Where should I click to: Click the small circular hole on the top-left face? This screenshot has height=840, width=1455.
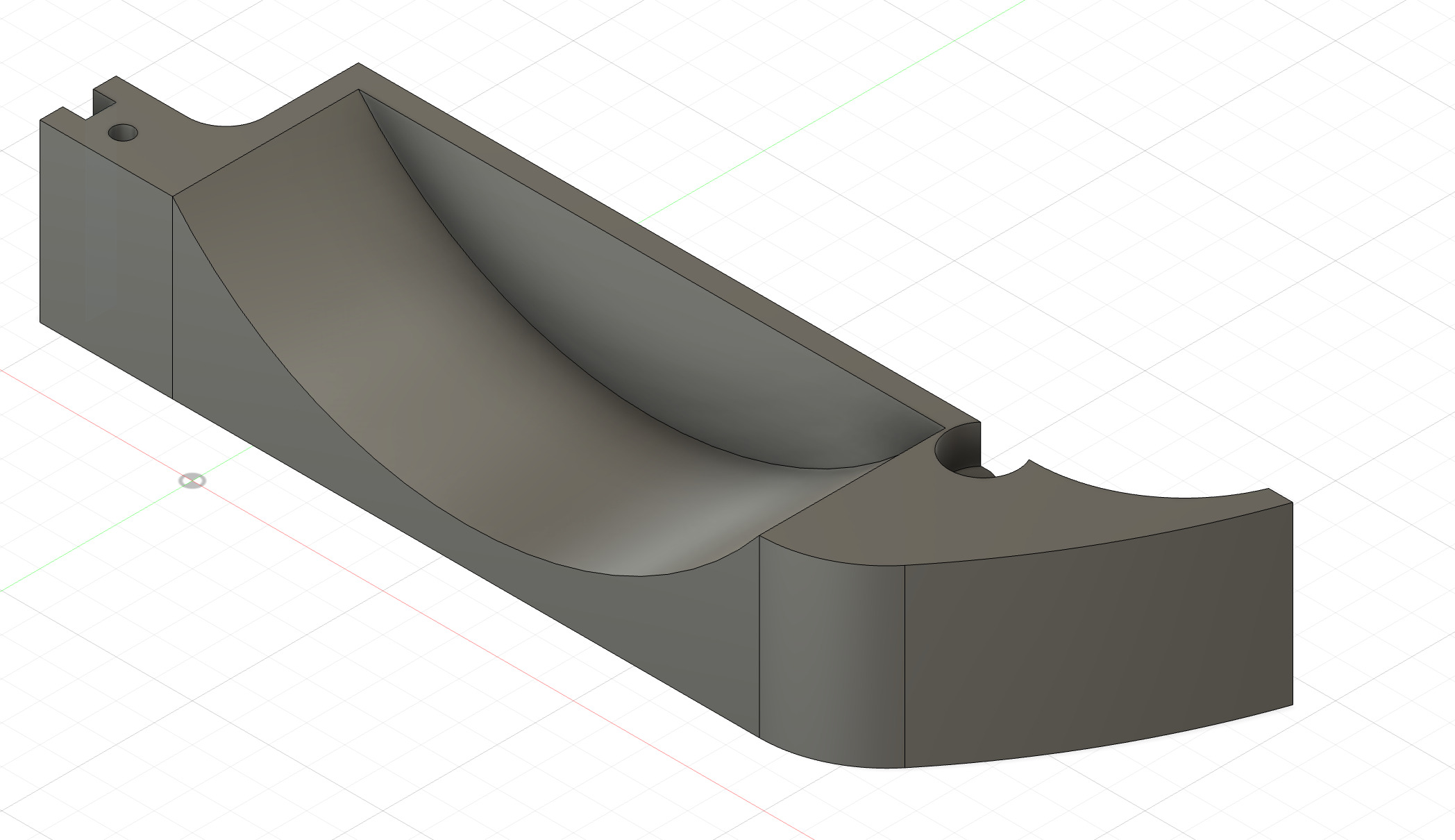pyautogui.click(x=124, y=132)
